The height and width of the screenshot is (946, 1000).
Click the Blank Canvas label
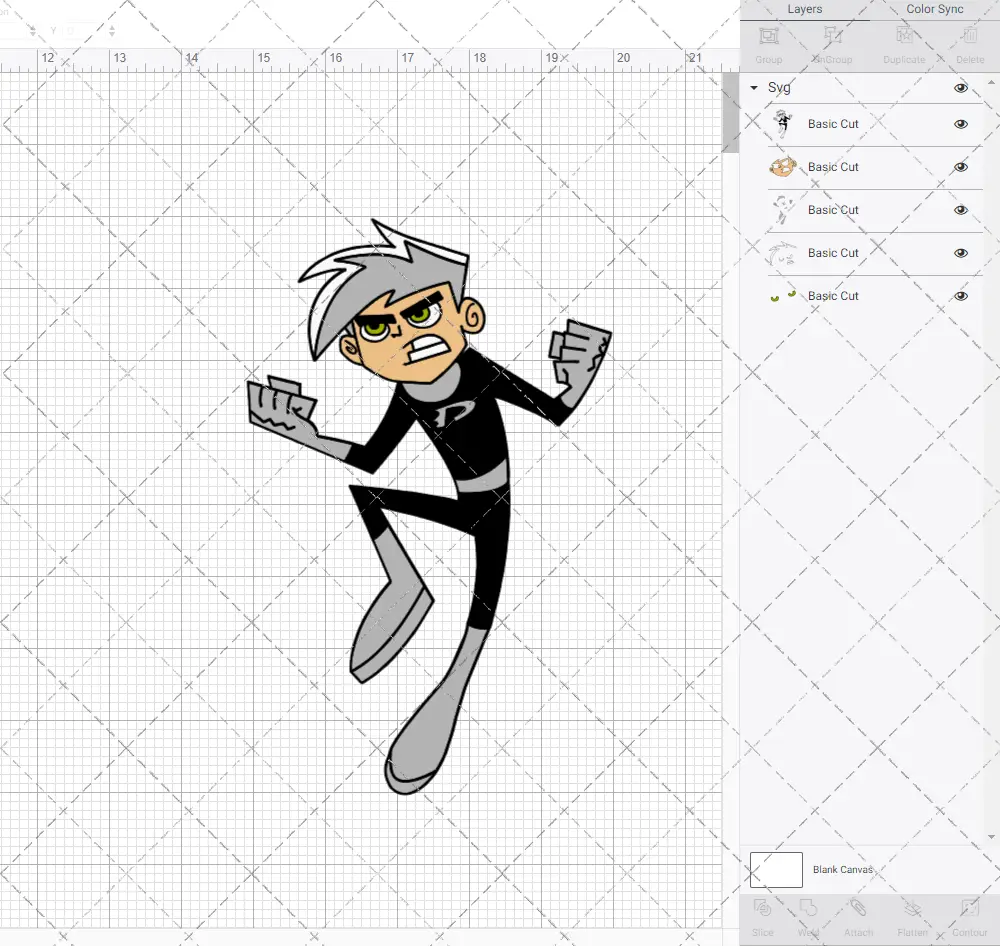(842, 869)
